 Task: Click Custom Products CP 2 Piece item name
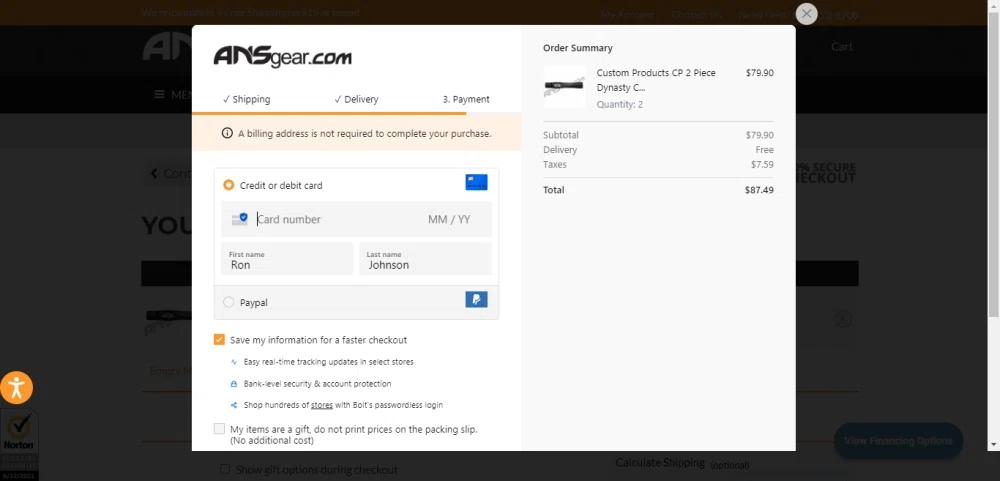(656, 80)
